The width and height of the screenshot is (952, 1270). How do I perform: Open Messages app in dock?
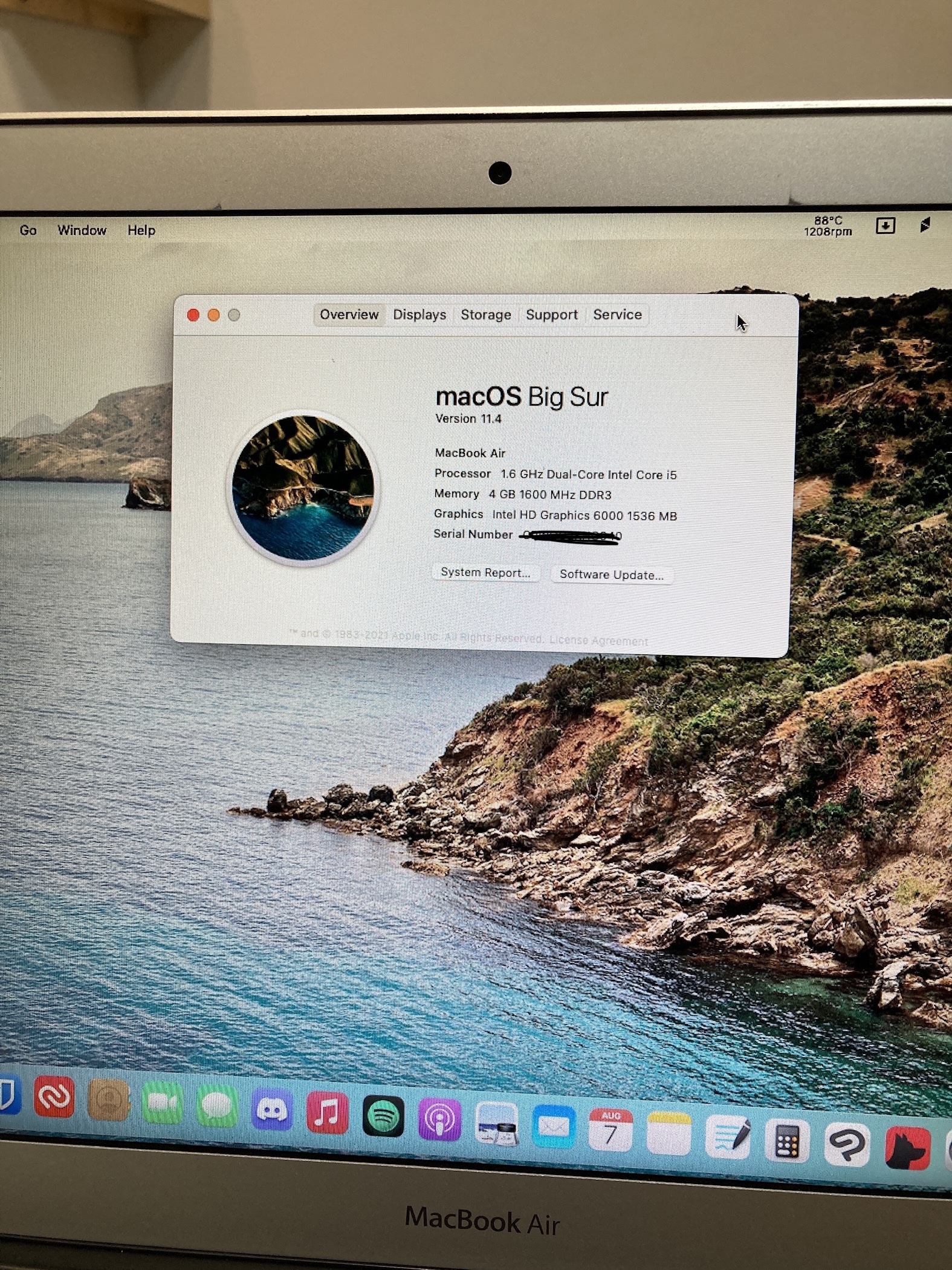click(216, 1106)
